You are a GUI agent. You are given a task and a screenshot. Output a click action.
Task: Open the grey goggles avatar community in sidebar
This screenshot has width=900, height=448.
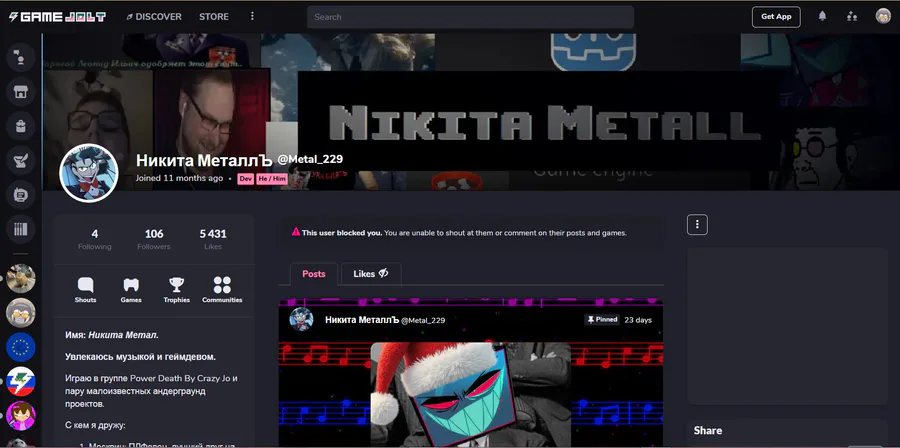point(21,313)
